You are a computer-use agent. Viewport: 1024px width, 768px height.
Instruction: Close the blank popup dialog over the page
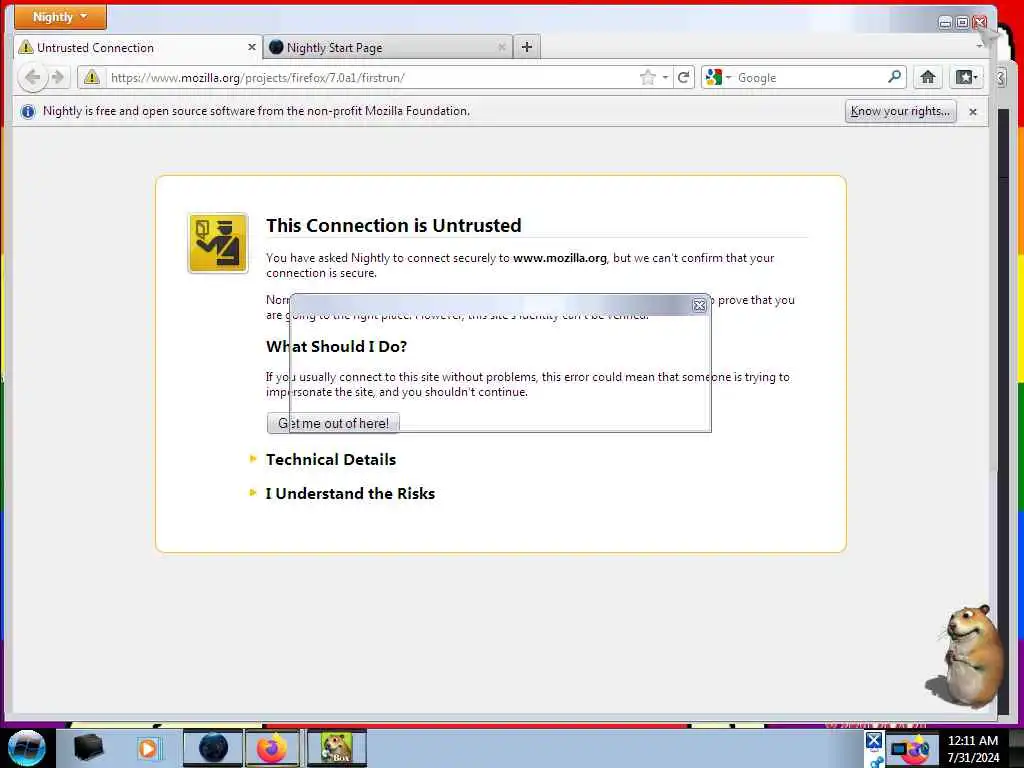pos(699,305)
